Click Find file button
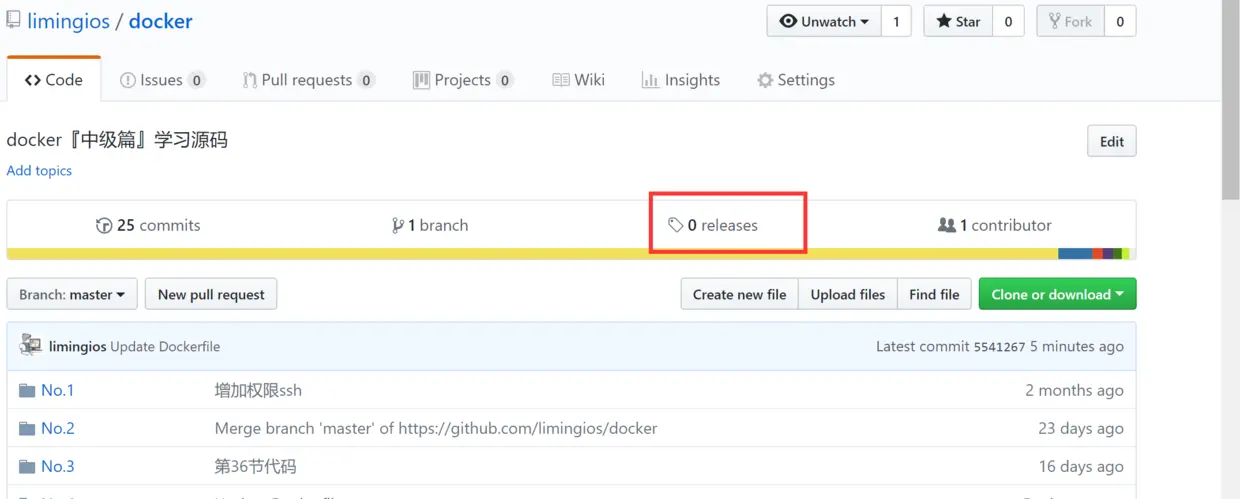 click(934, 294)
